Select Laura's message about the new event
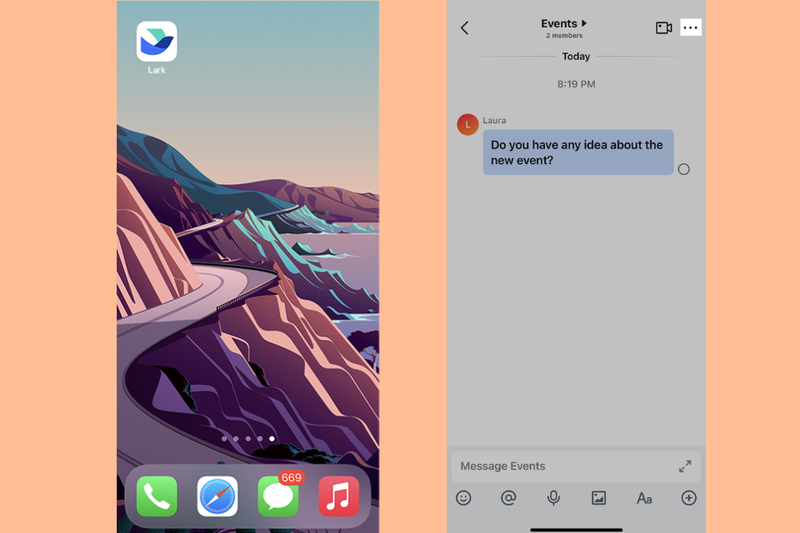Viewport: 800px width, 533px height. click(578, 152)
